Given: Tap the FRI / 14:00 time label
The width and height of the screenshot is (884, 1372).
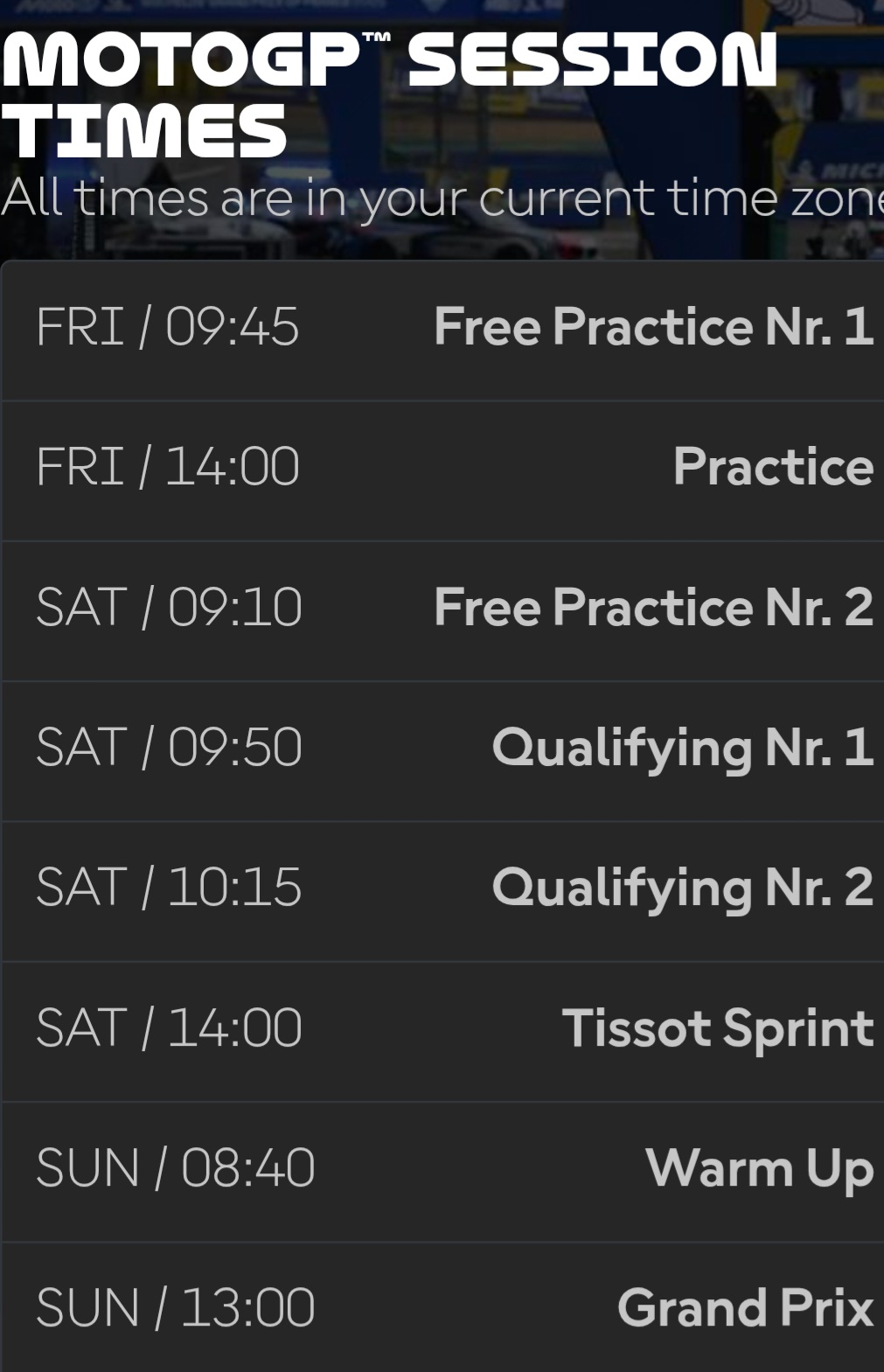Looking at the screenshot, I should (167, 467).
